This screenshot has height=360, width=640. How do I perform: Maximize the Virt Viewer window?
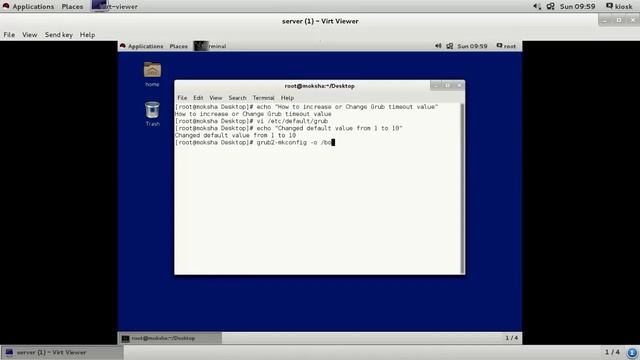619,20
